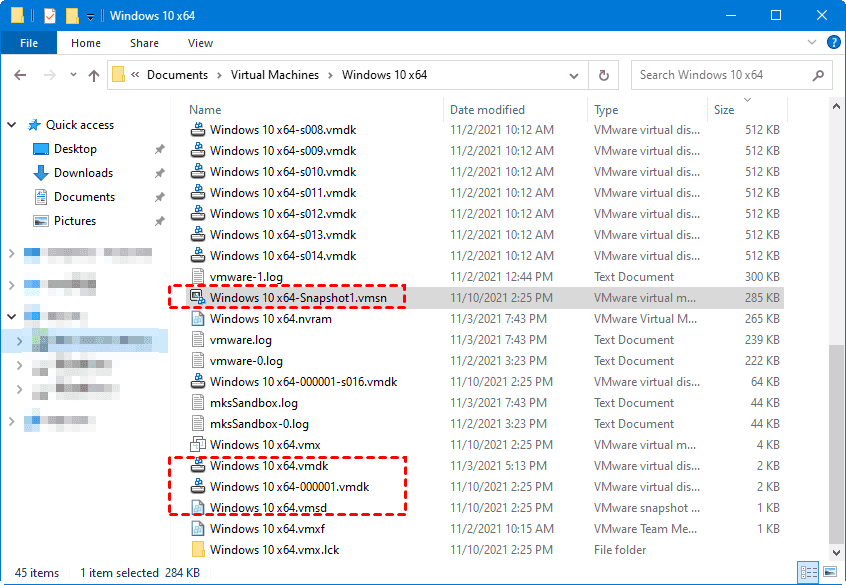Sort by the Name column header
This screenshot has width=846, height=585.
[x=205, y=110]
